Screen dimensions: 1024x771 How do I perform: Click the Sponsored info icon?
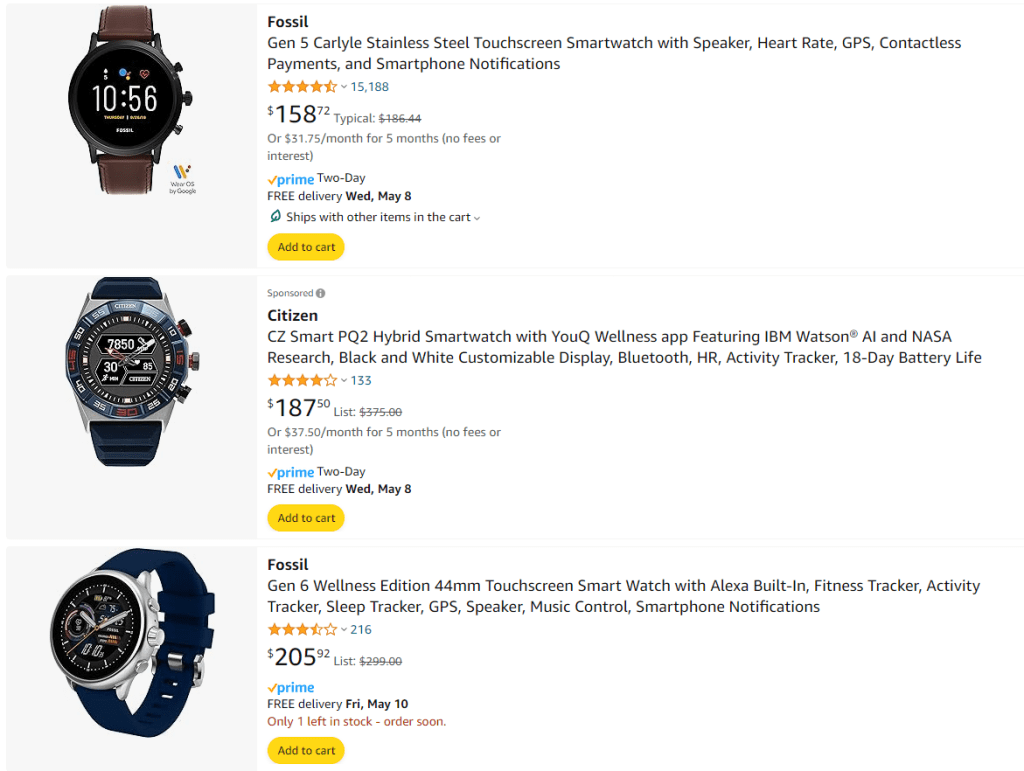pos(320,294)
